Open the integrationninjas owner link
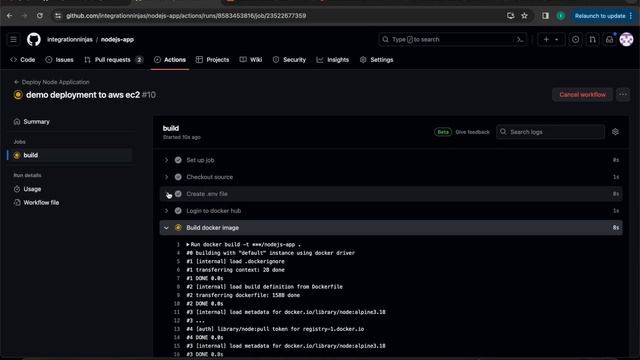This screenshot has height=360, width=640. [x=70, y=40]
